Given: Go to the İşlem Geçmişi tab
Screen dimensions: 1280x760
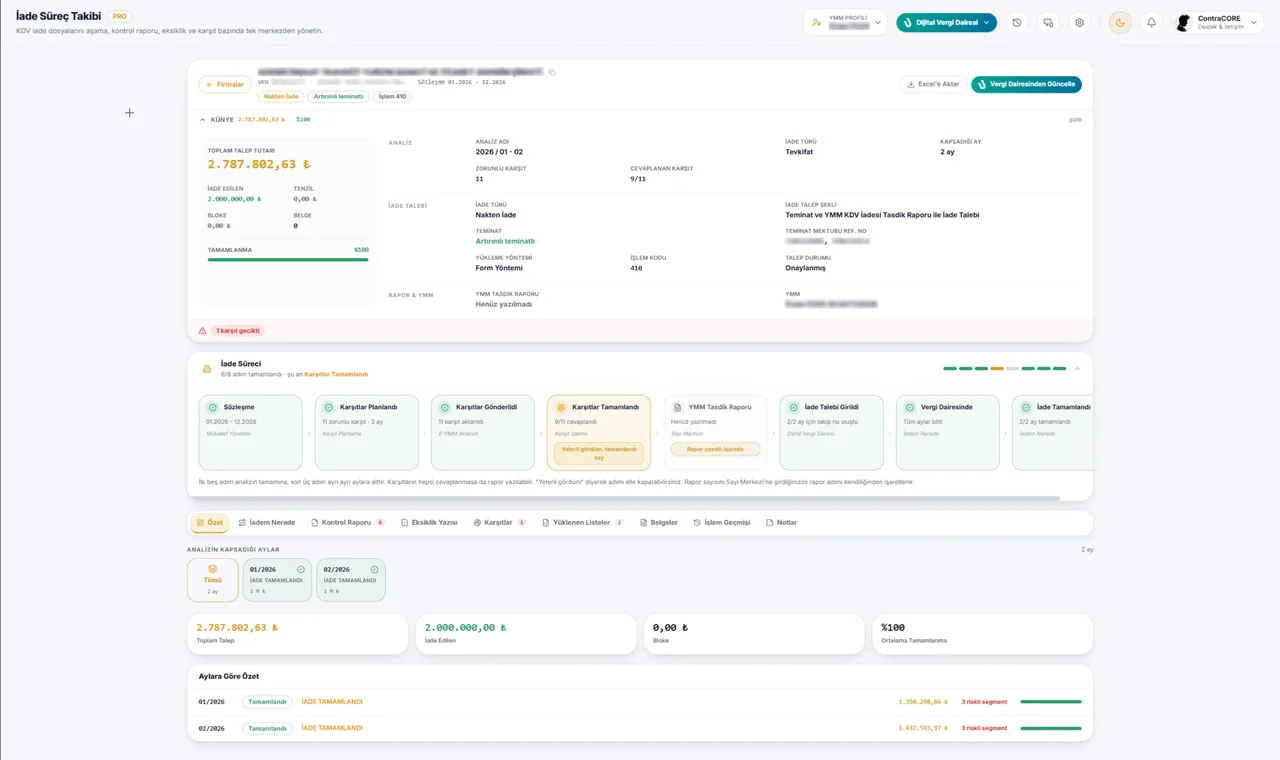Looking at the screenshot, I should pyautogui.click(x=721, y=523).
